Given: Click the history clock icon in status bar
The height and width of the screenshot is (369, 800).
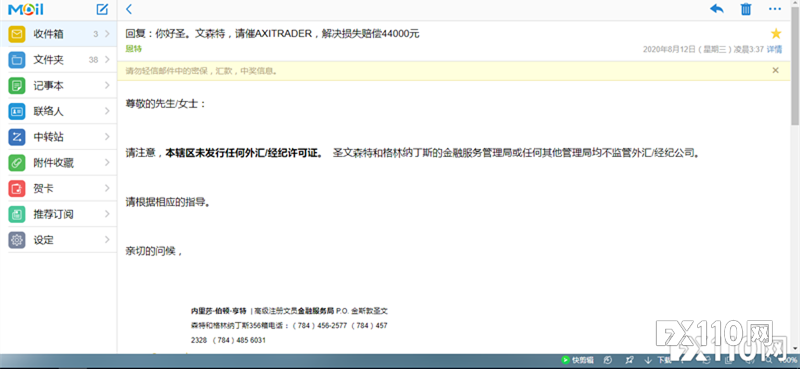Looking at the screenshot, I should click(609, 360).
